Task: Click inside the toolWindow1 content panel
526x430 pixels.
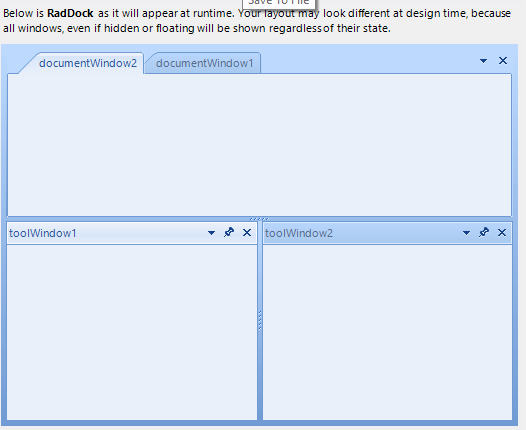Action: pyautogui.click(x=132, y=332)
